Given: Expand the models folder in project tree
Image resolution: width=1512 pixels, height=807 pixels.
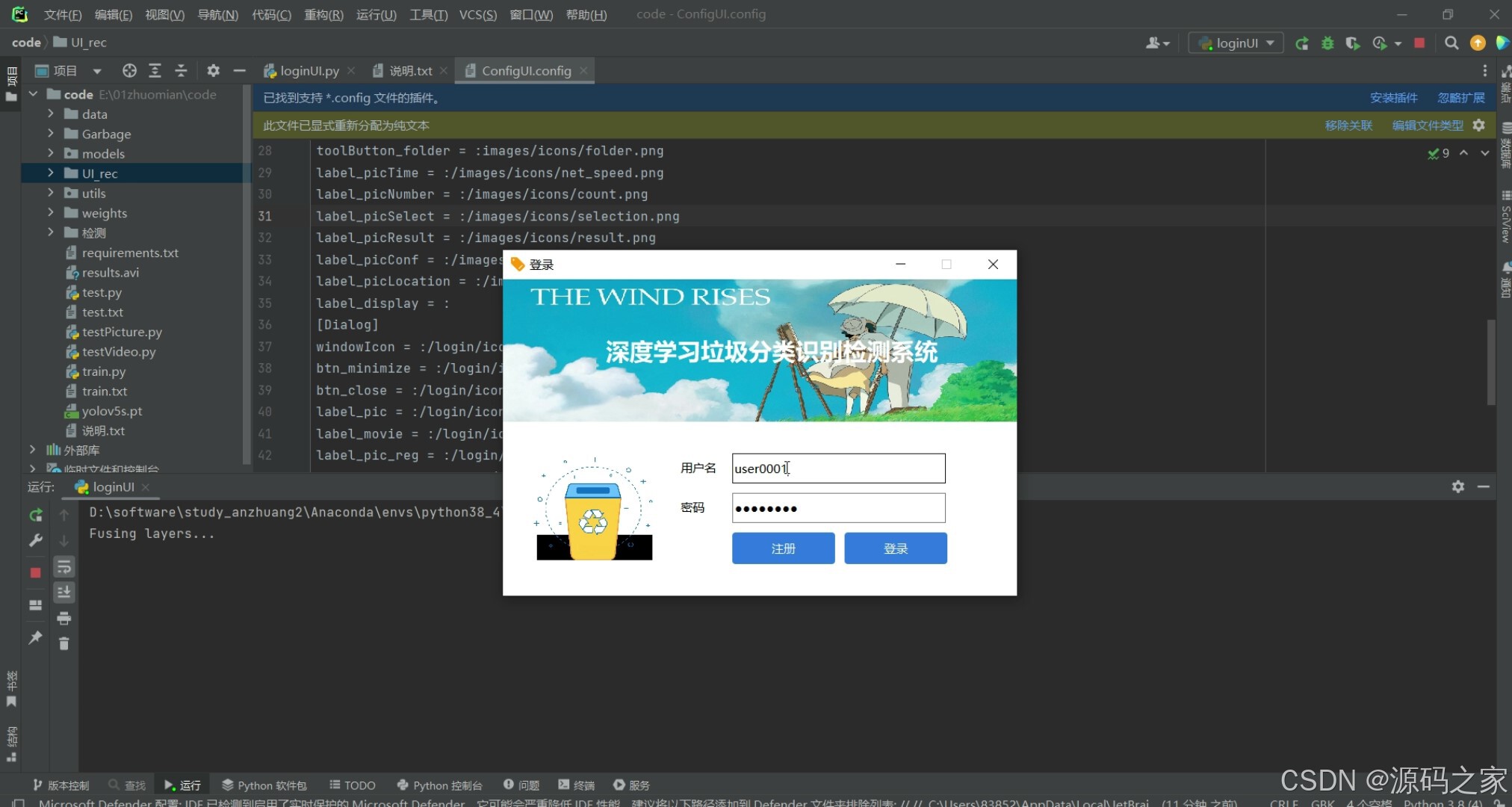Looking at the screenshot, I should point(50,153).
